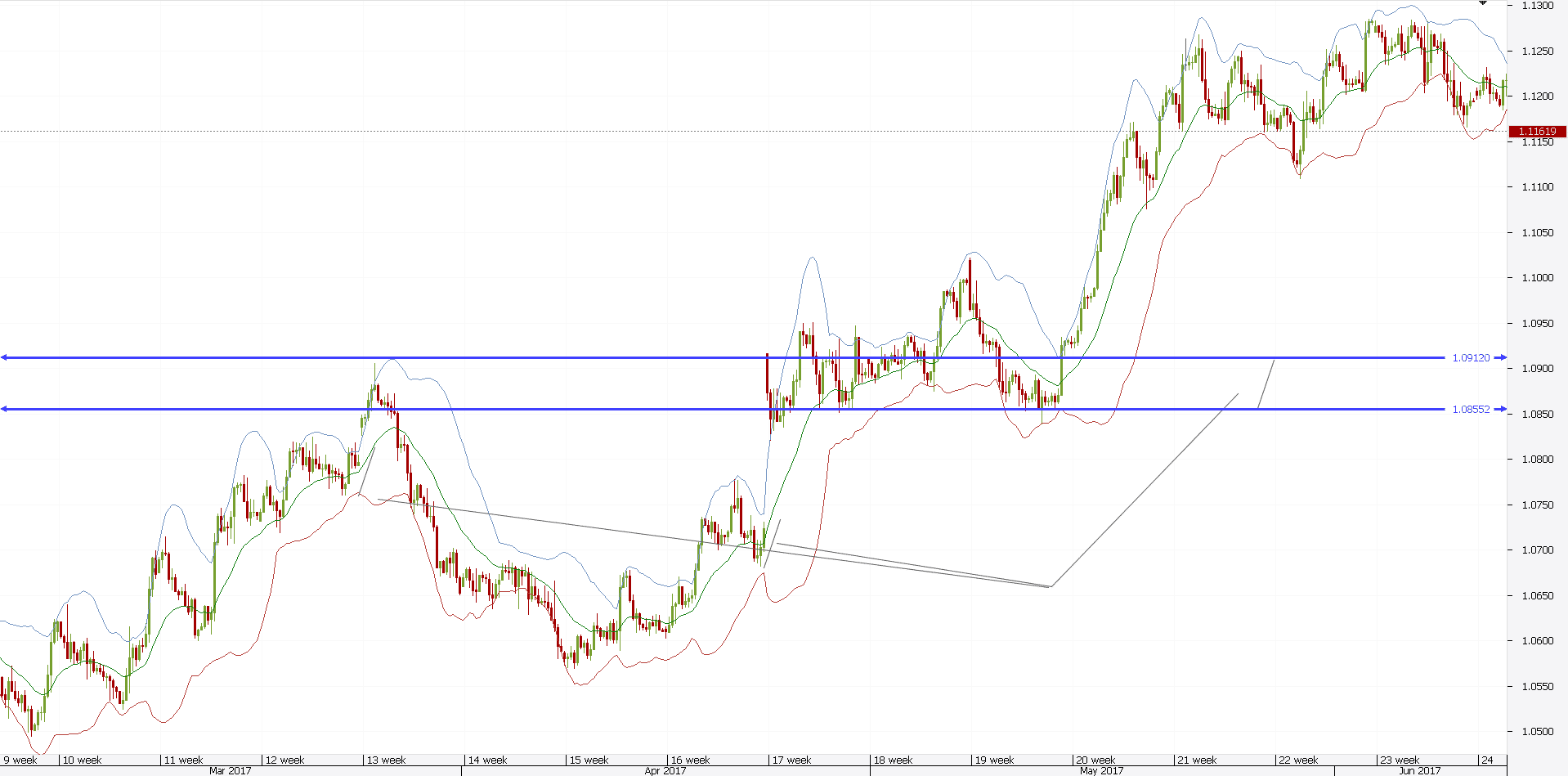The image size is (1568, 776).
Task: Click the 1.0800 price axis label
Action: click(x=1537, y=460)
